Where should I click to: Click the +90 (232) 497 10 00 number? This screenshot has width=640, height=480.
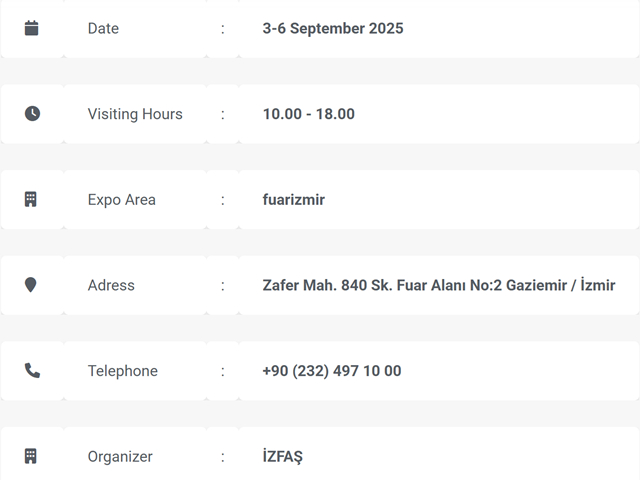point(332,371)
